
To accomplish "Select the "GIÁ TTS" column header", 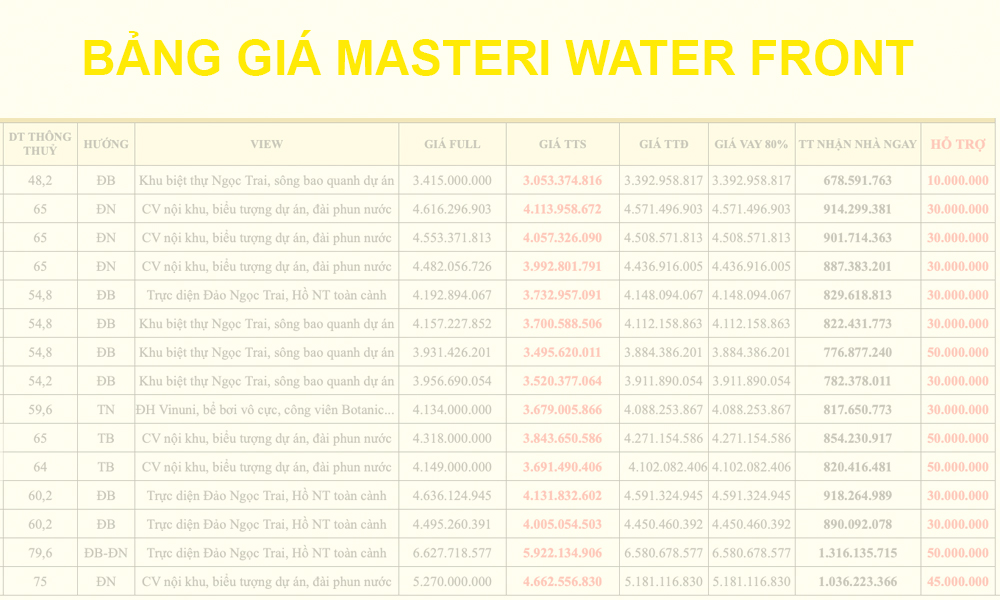I will [x=562, y=144].
